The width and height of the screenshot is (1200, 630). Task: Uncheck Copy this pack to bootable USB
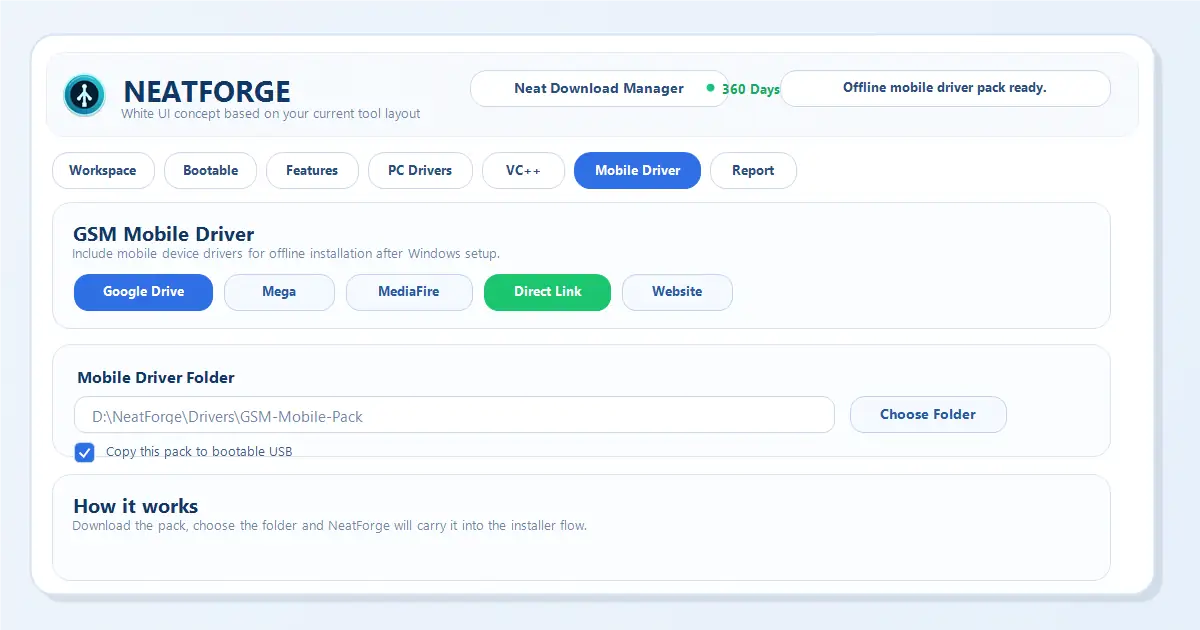85,451
